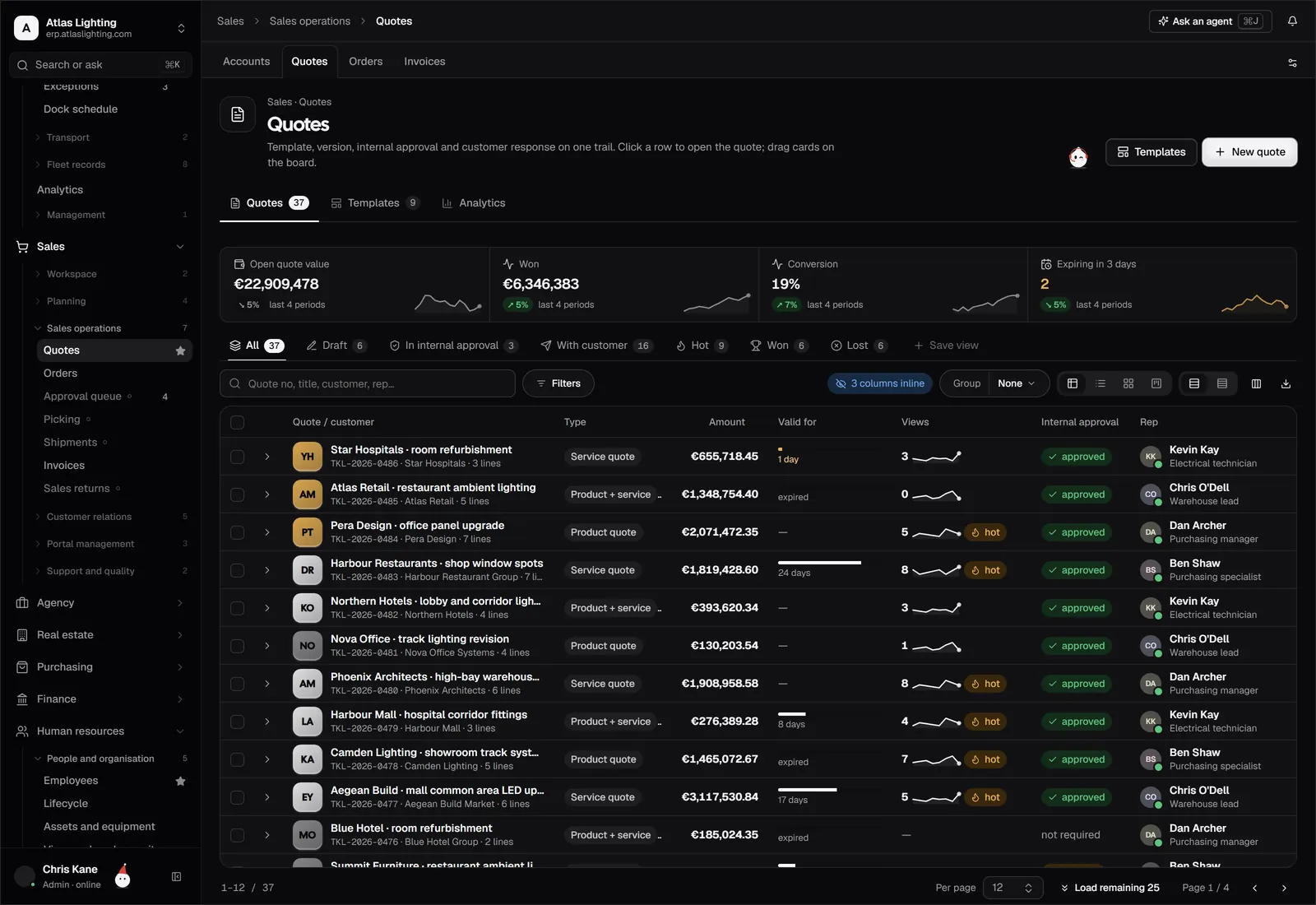
Task: Switch to table view layout icon
Action: [1073, 383]
